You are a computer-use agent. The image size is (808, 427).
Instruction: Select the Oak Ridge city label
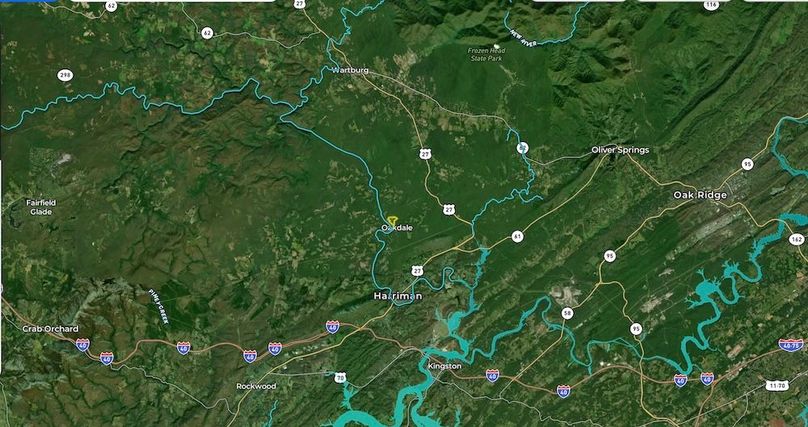coord(700,195)
